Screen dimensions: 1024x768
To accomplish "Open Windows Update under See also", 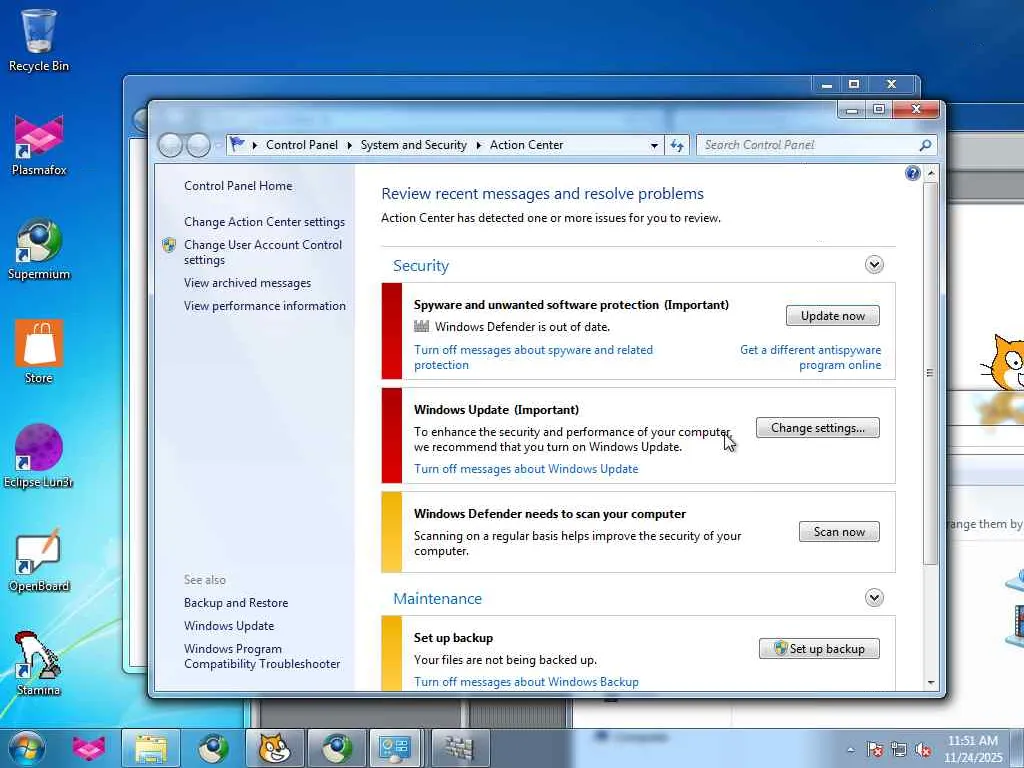I will click(229, 626).
